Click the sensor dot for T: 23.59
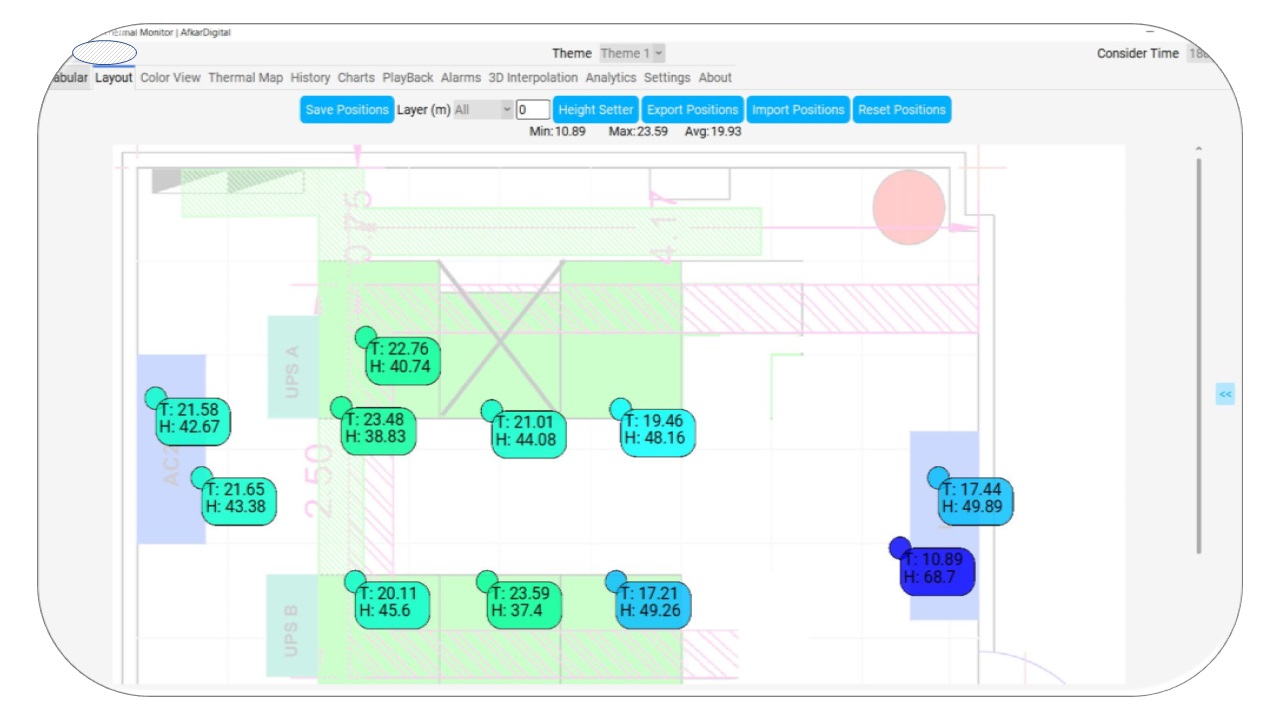Viewport: 1280px width, 720px height. point(487,581)
